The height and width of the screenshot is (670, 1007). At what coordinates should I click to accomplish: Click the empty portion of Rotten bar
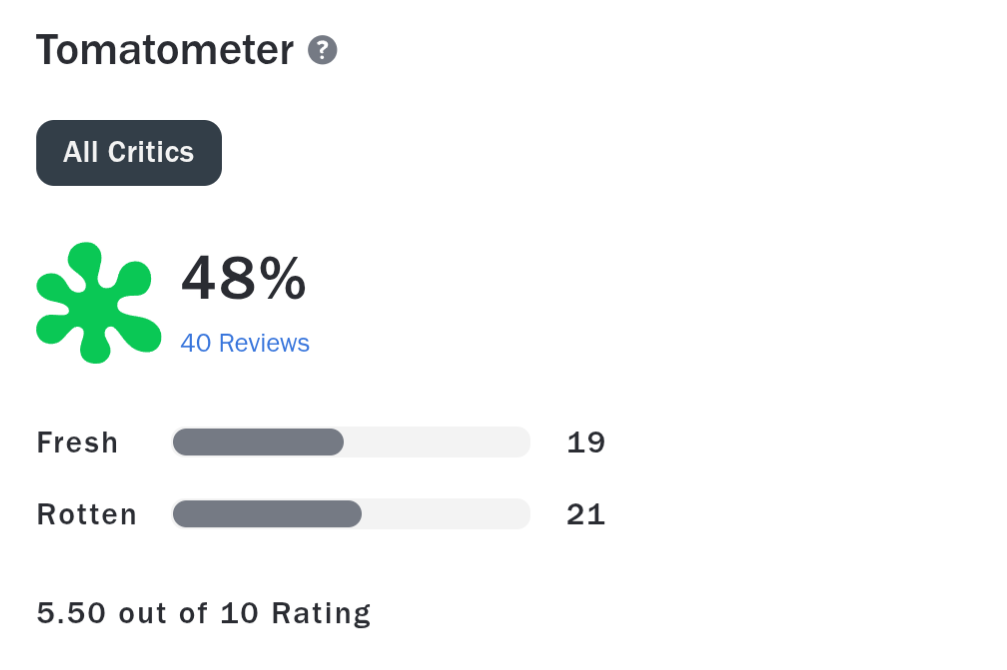445,514
